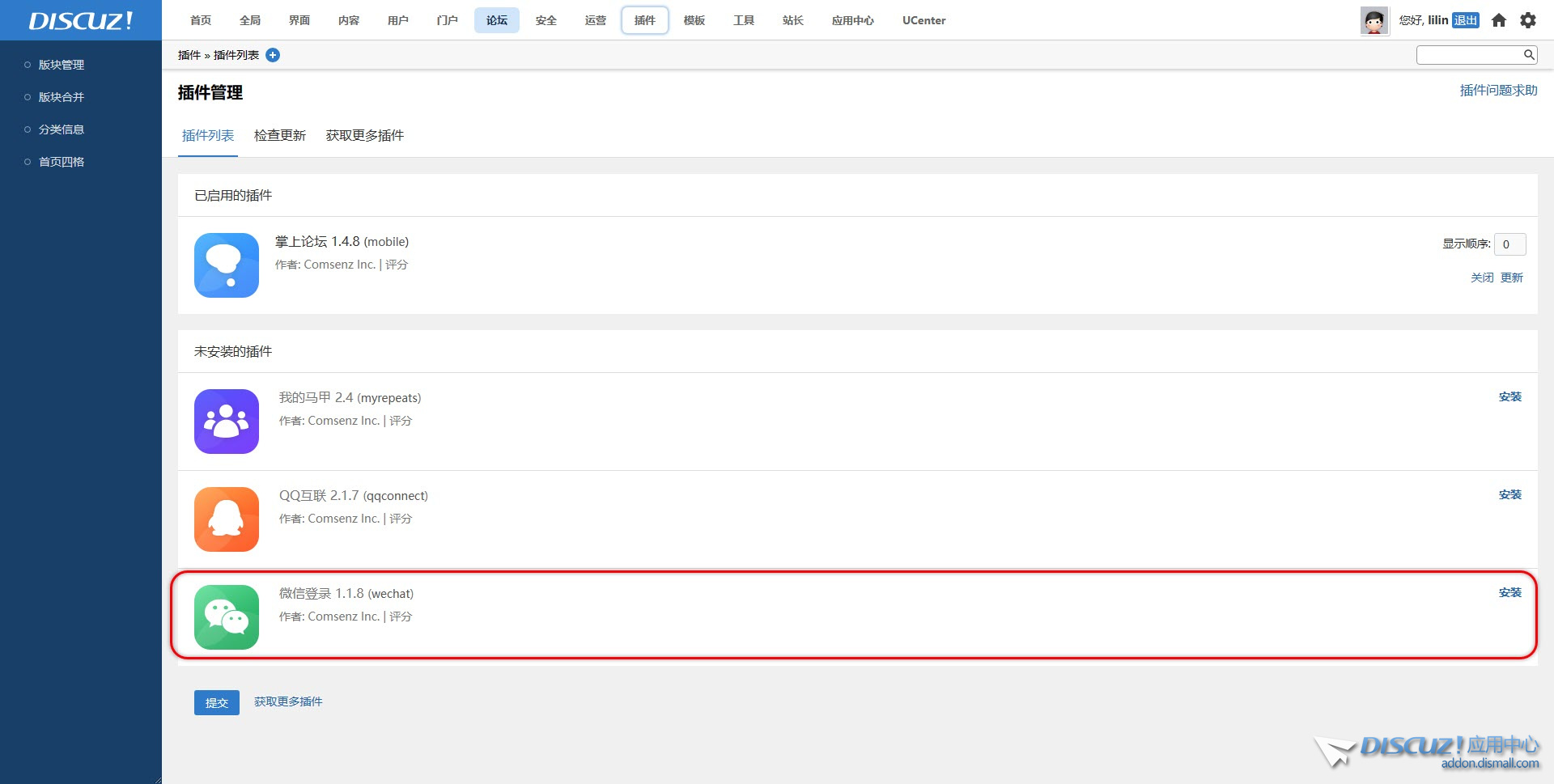
Task: Install the 微信登录 plugin via 安装
Action: pyautogui.click(x=1509, y=593)
